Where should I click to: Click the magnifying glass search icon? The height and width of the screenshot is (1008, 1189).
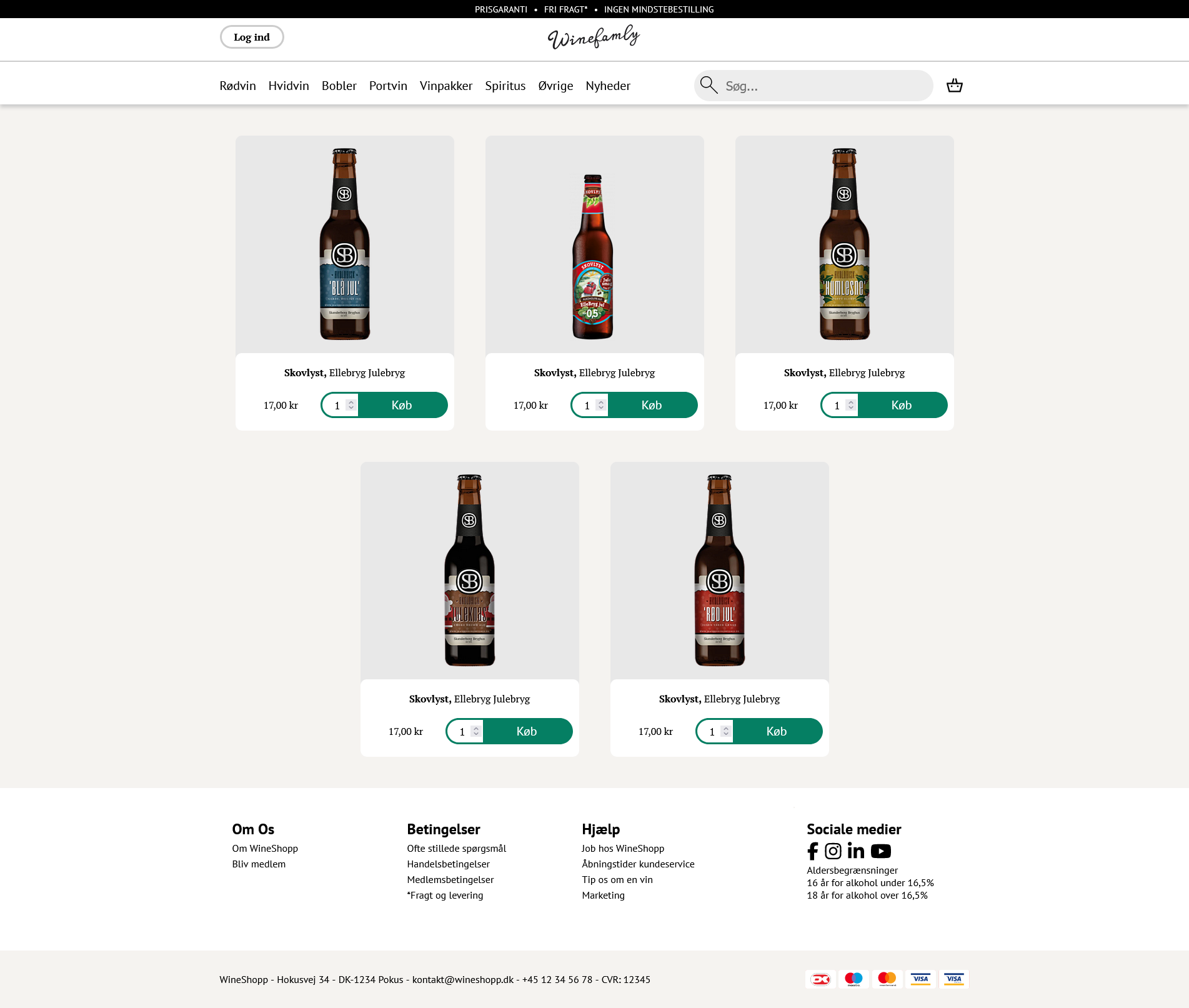[709, 85]
